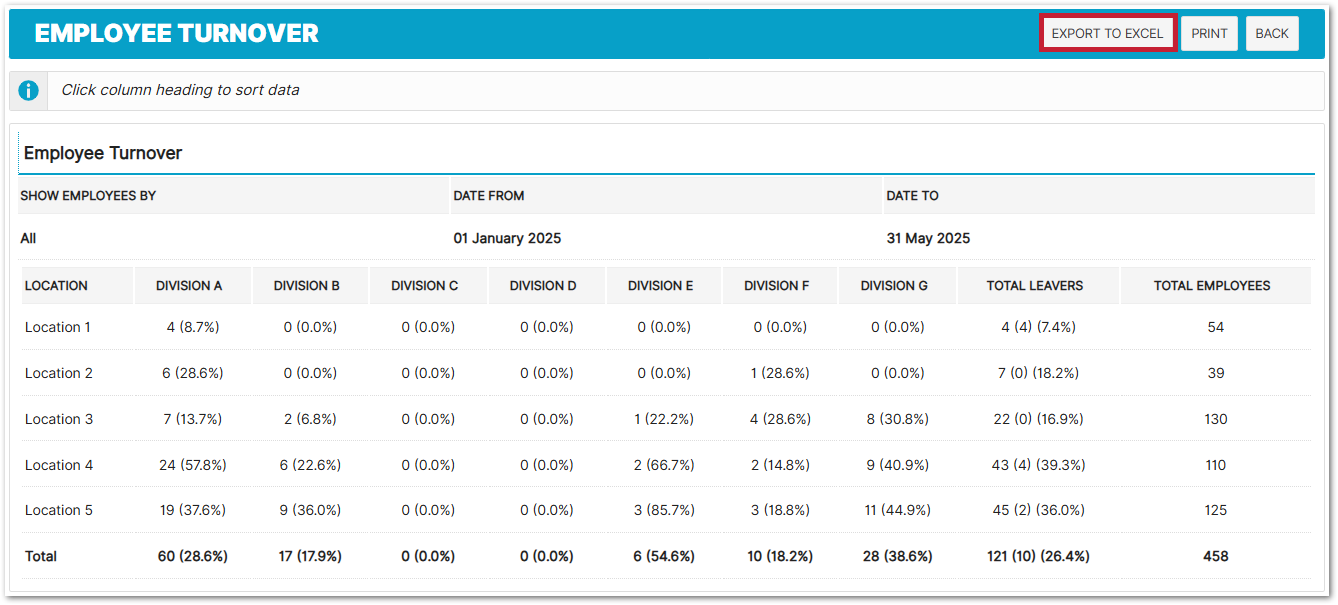Sort by Division D column heading
1338x605 pixels.
pyautogui.click(x=543, y=286)
